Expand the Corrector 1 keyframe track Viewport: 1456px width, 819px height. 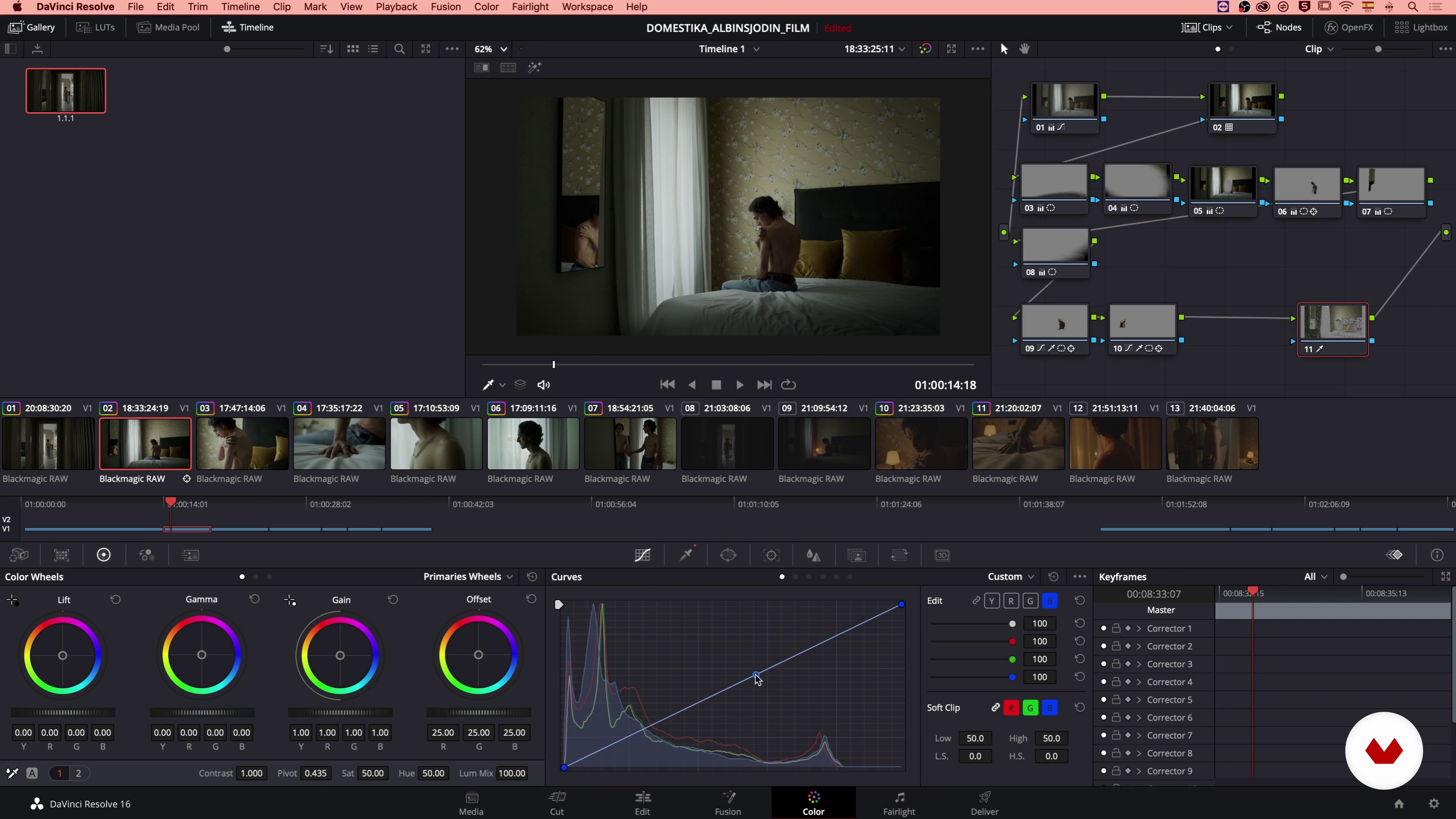coord(1139,629)
